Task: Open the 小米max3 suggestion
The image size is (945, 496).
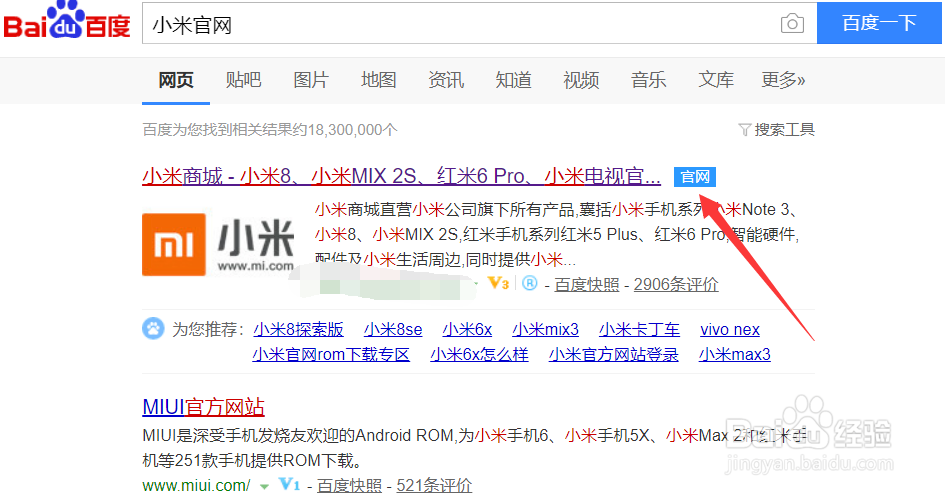Action: click(x=735, y=354)
